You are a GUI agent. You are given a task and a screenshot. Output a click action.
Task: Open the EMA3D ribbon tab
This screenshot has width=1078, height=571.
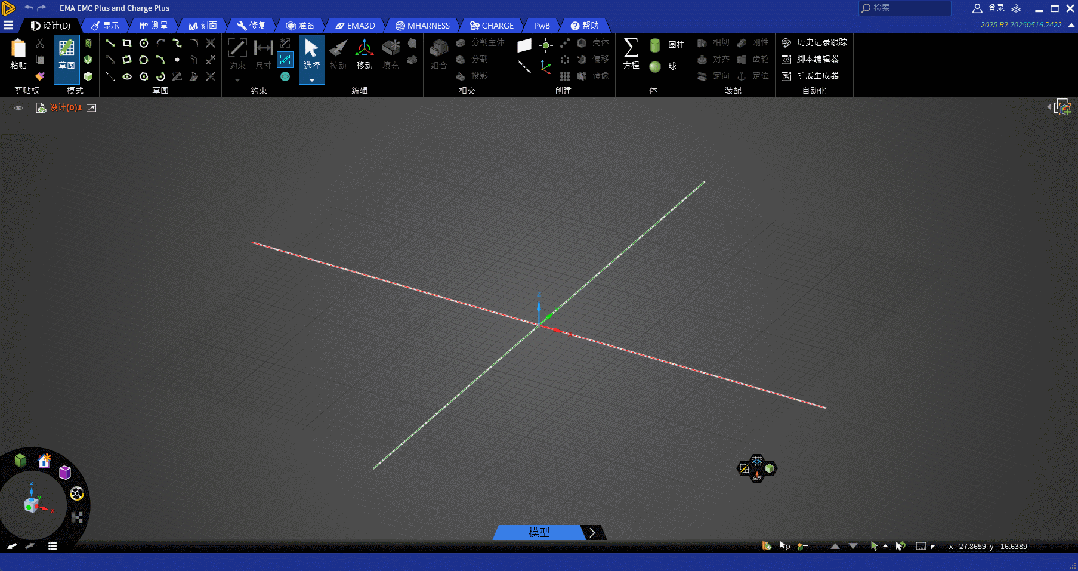pyautogui.click(x=355, y=25)
